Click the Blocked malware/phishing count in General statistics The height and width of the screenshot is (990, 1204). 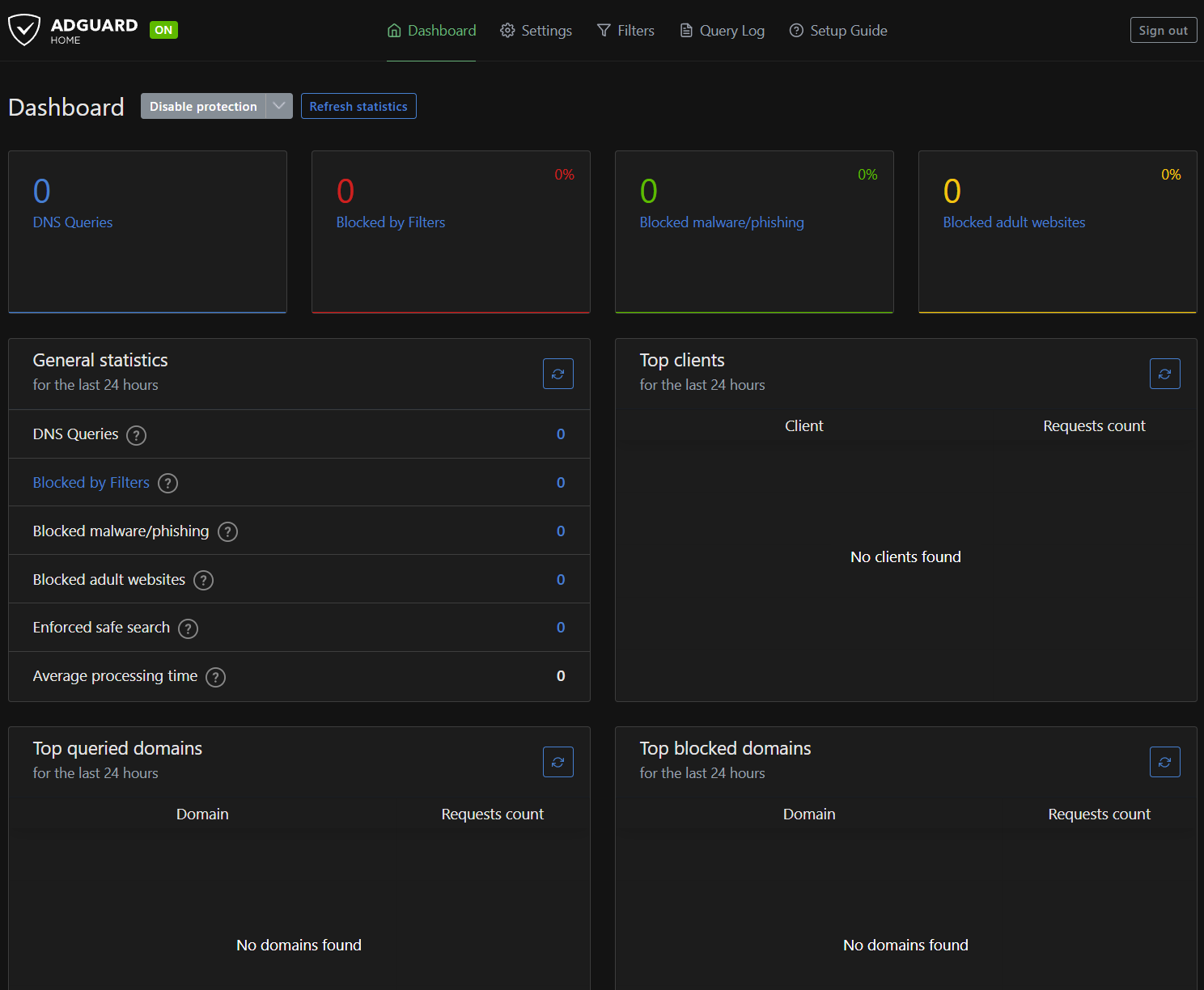pos(561,531)
